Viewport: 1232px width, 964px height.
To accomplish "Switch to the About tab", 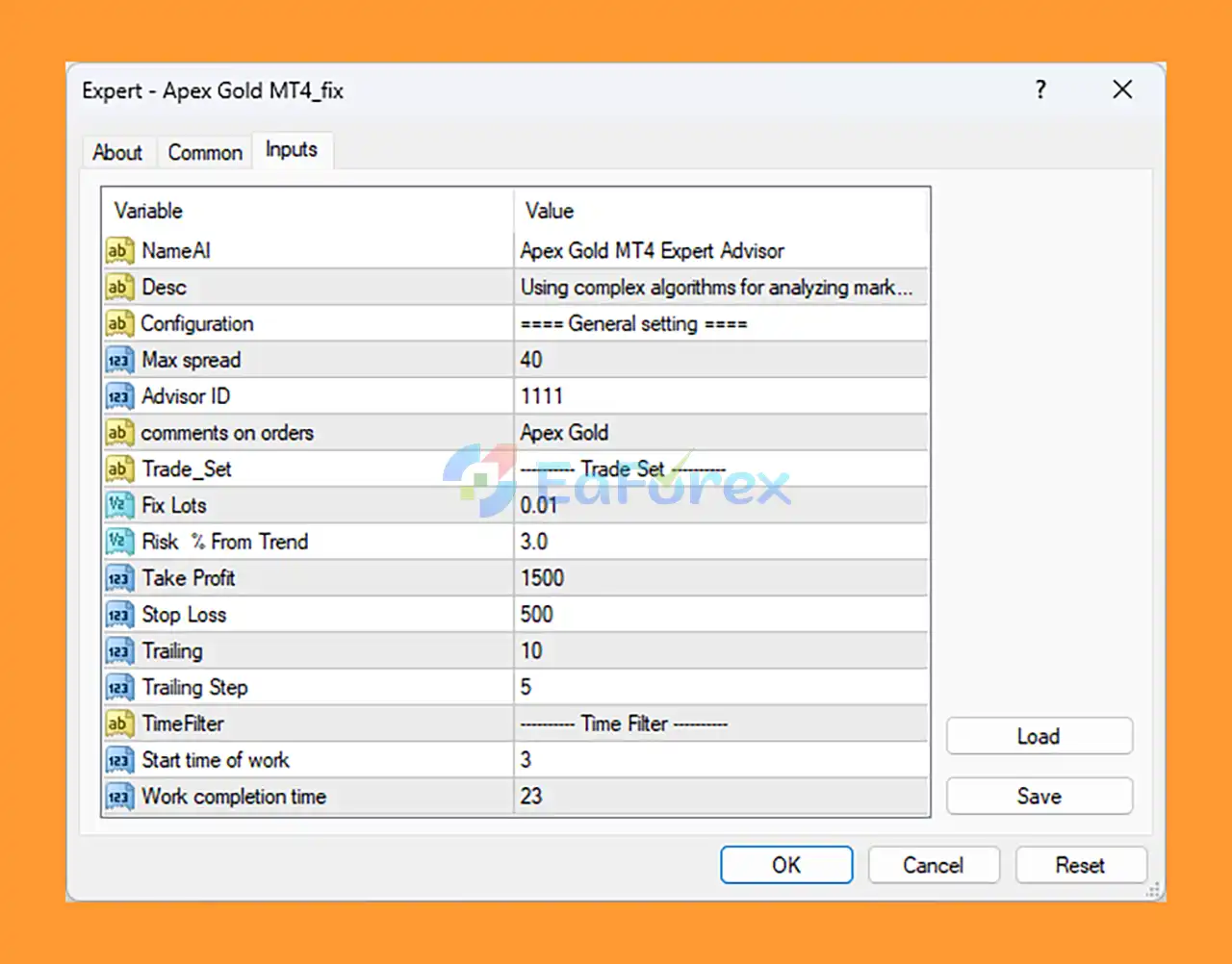I will [x=117, y=152].
